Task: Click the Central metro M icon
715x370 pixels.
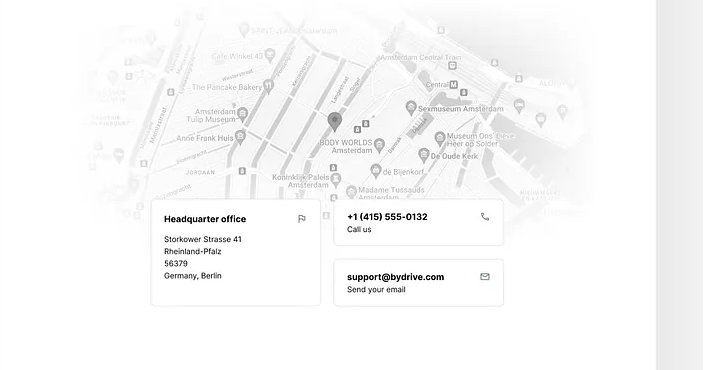Action: pyautogui.click(x=453, y=84)
